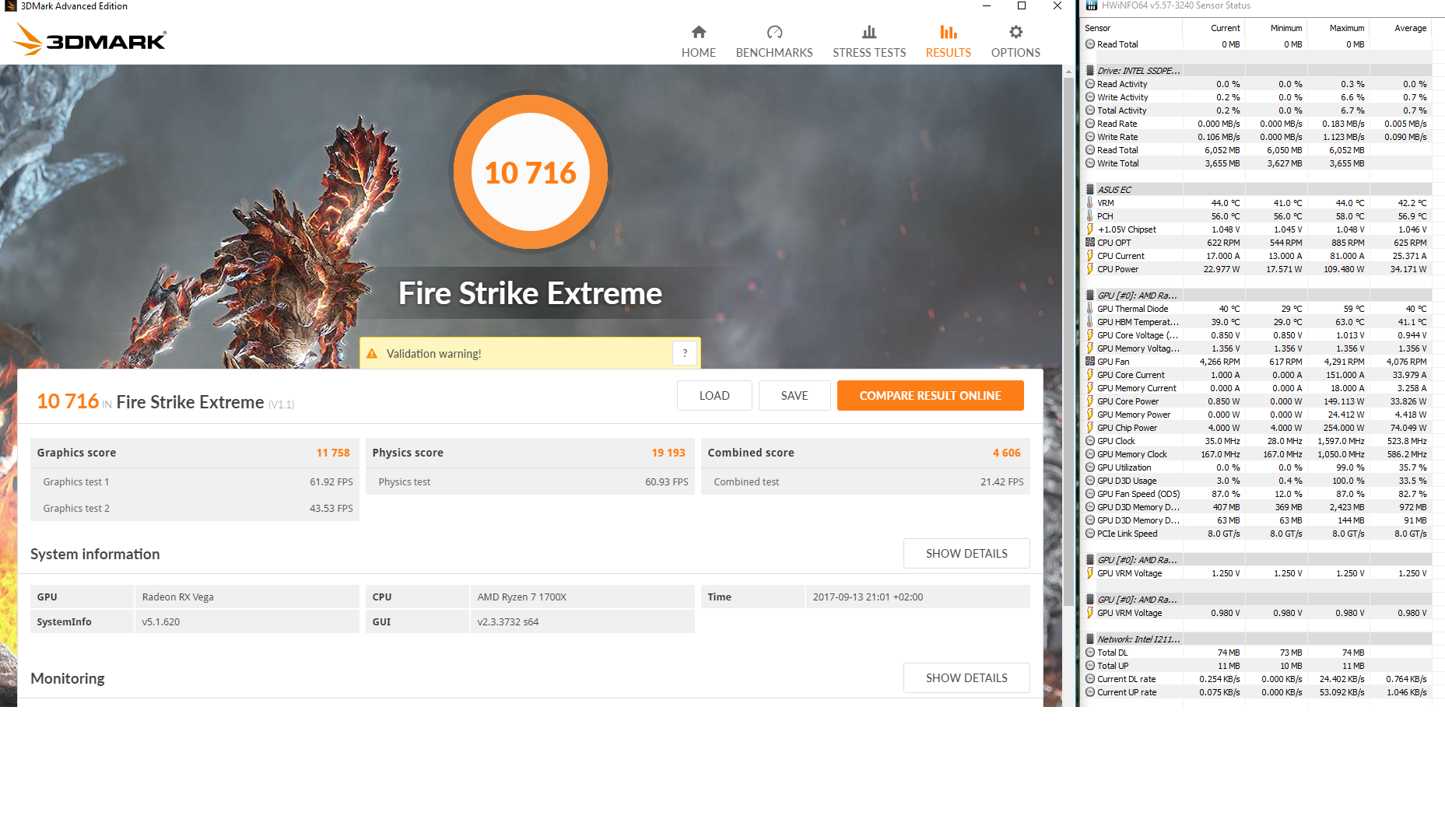Click the GPU Chip Power lightning icon
This screenshot has width=1445, height=840.
coord(1090,428)
